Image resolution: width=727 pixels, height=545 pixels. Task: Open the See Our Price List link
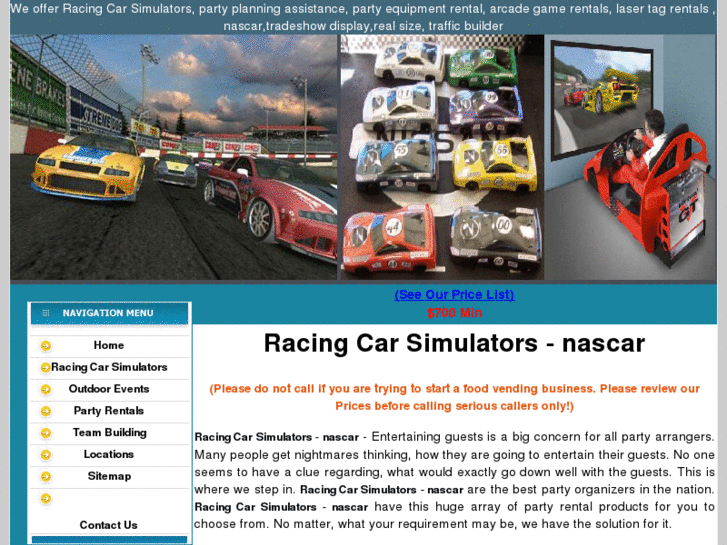[x=454, y=295]
